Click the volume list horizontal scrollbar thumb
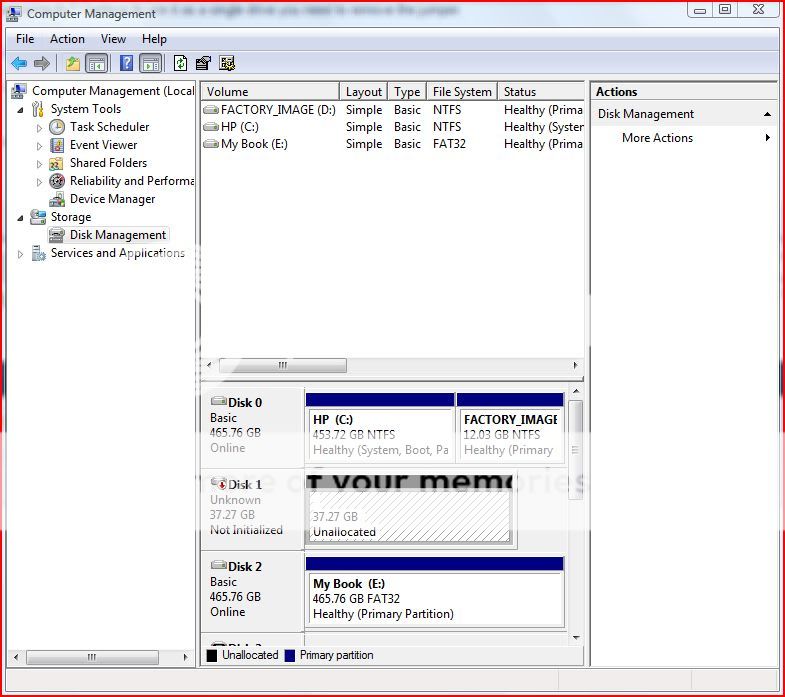The height and width of the screenshot is (697, 785). tap(283, 366)
